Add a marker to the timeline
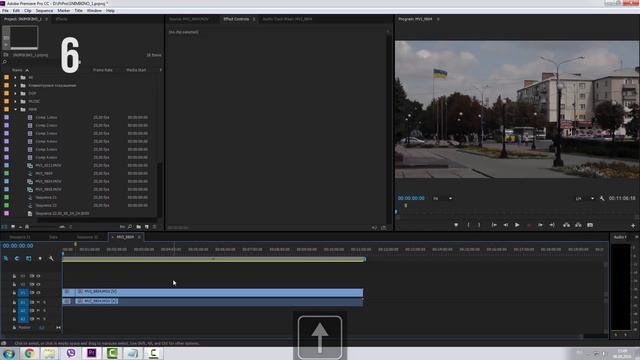Viewport: 640px width, 360px height. click(40, 258)
